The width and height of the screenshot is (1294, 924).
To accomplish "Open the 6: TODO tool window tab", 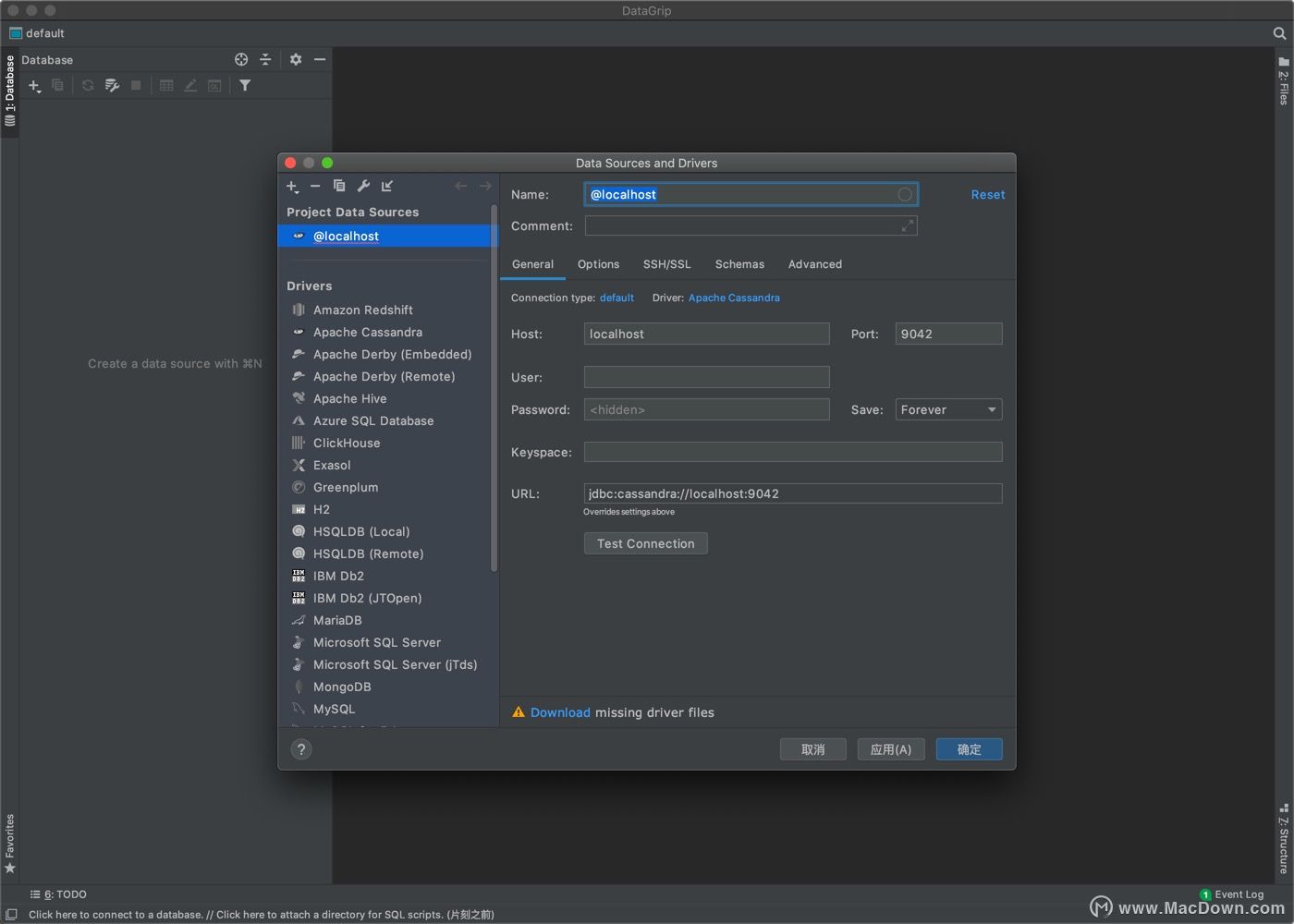I will click(x=58, y=894).
